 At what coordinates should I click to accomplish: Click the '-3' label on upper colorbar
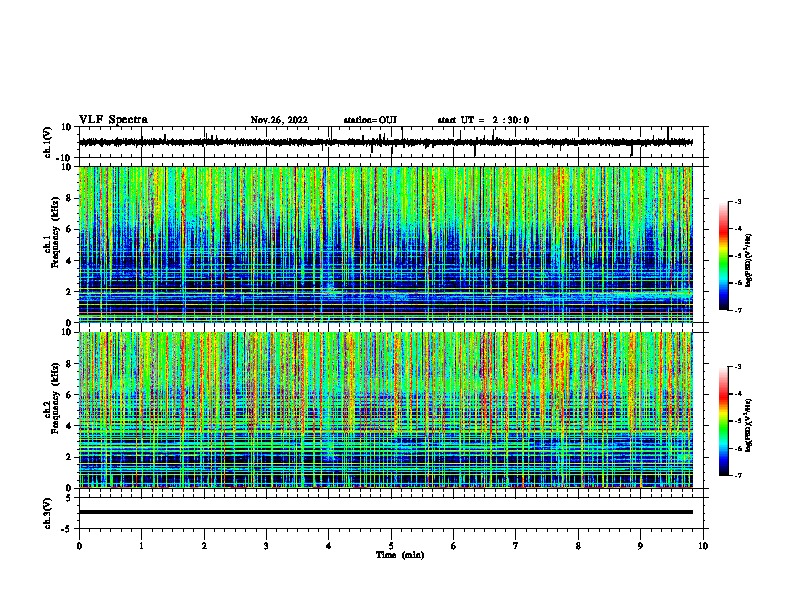click(x=737, y=201)
